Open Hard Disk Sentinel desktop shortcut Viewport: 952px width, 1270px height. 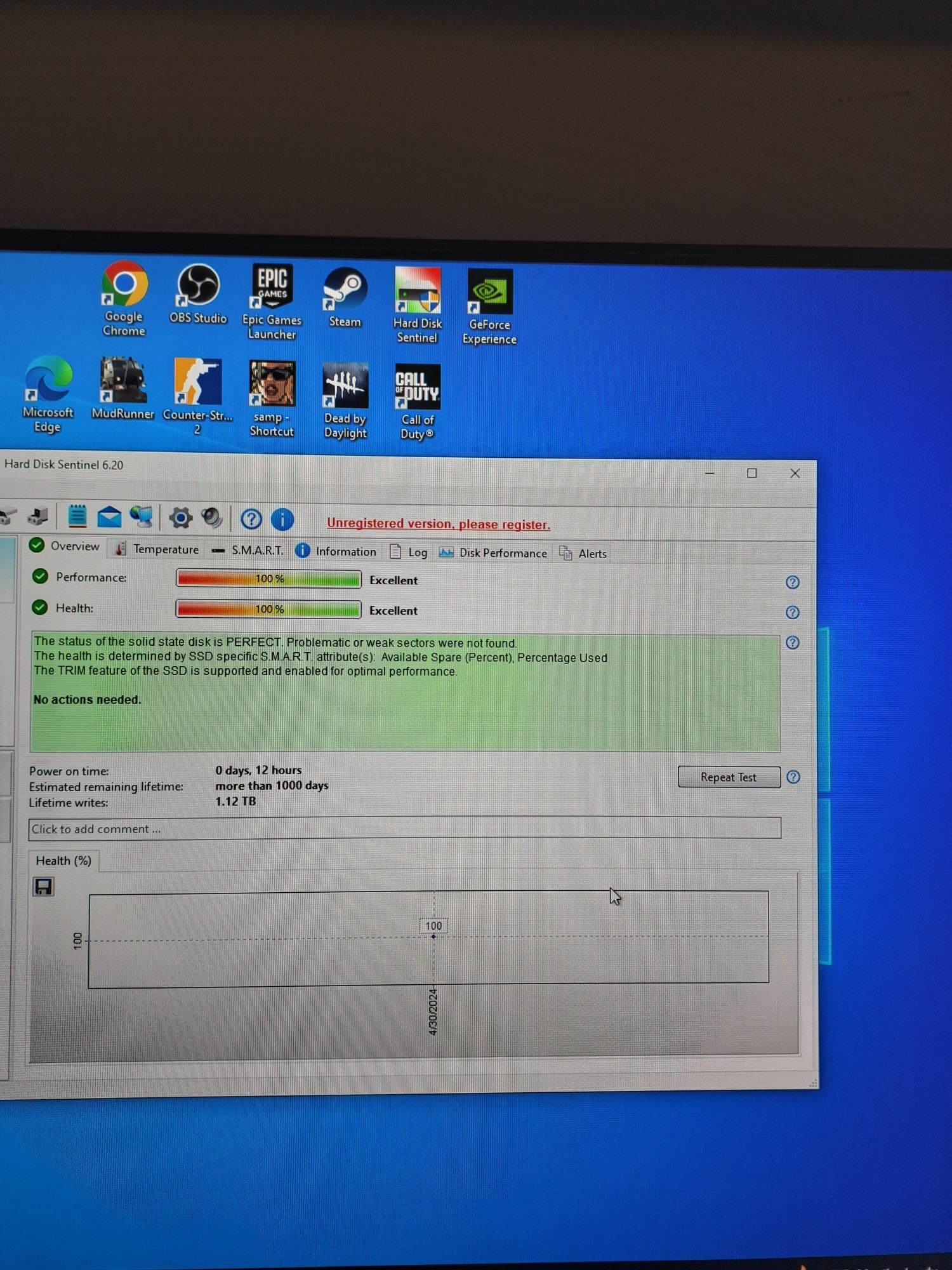417,305
